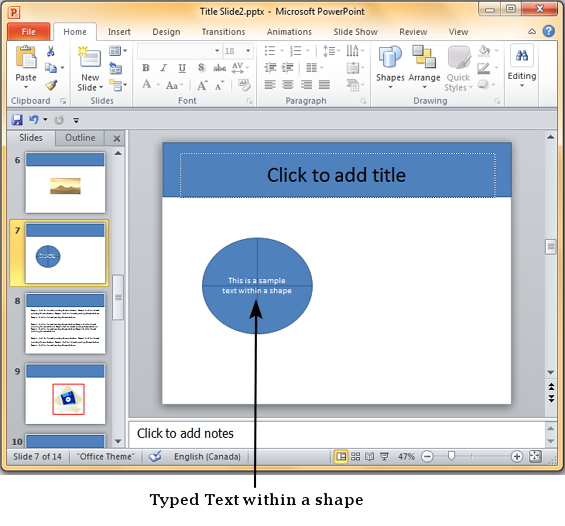
Task: Switch to the Outline pane tab
Action: [x=80, y=138]
